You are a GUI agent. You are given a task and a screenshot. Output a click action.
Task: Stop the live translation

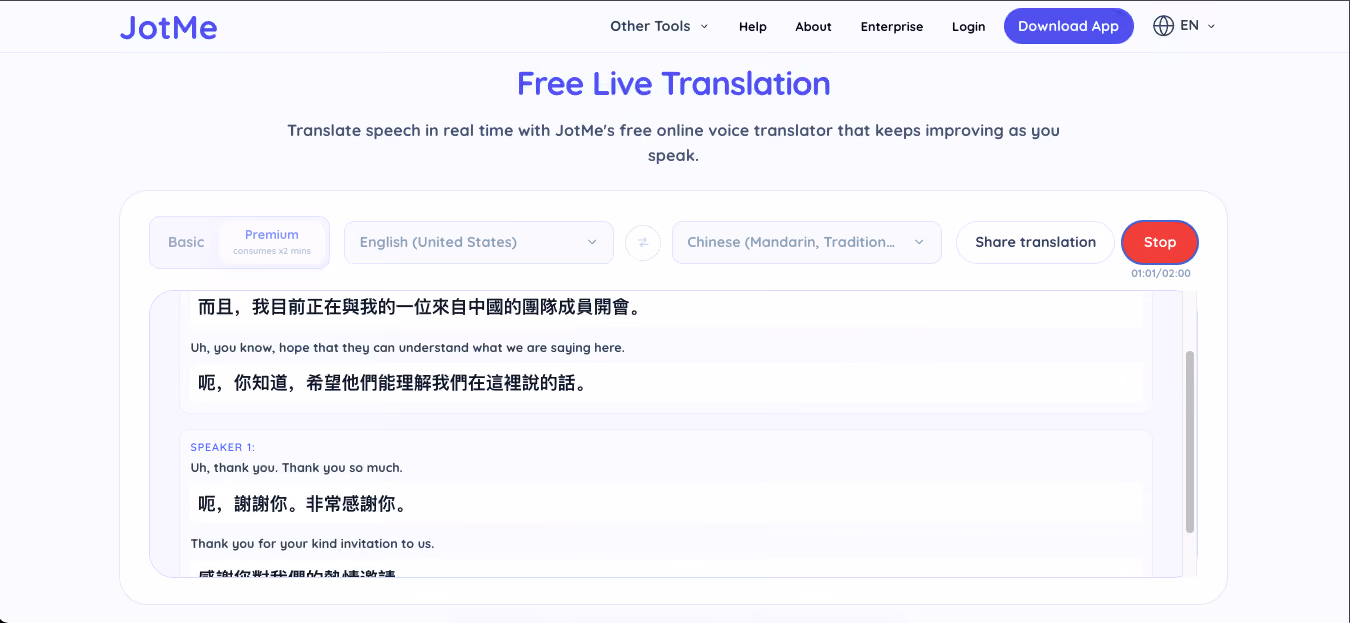pyautogui.click(x=1160, y=242)
